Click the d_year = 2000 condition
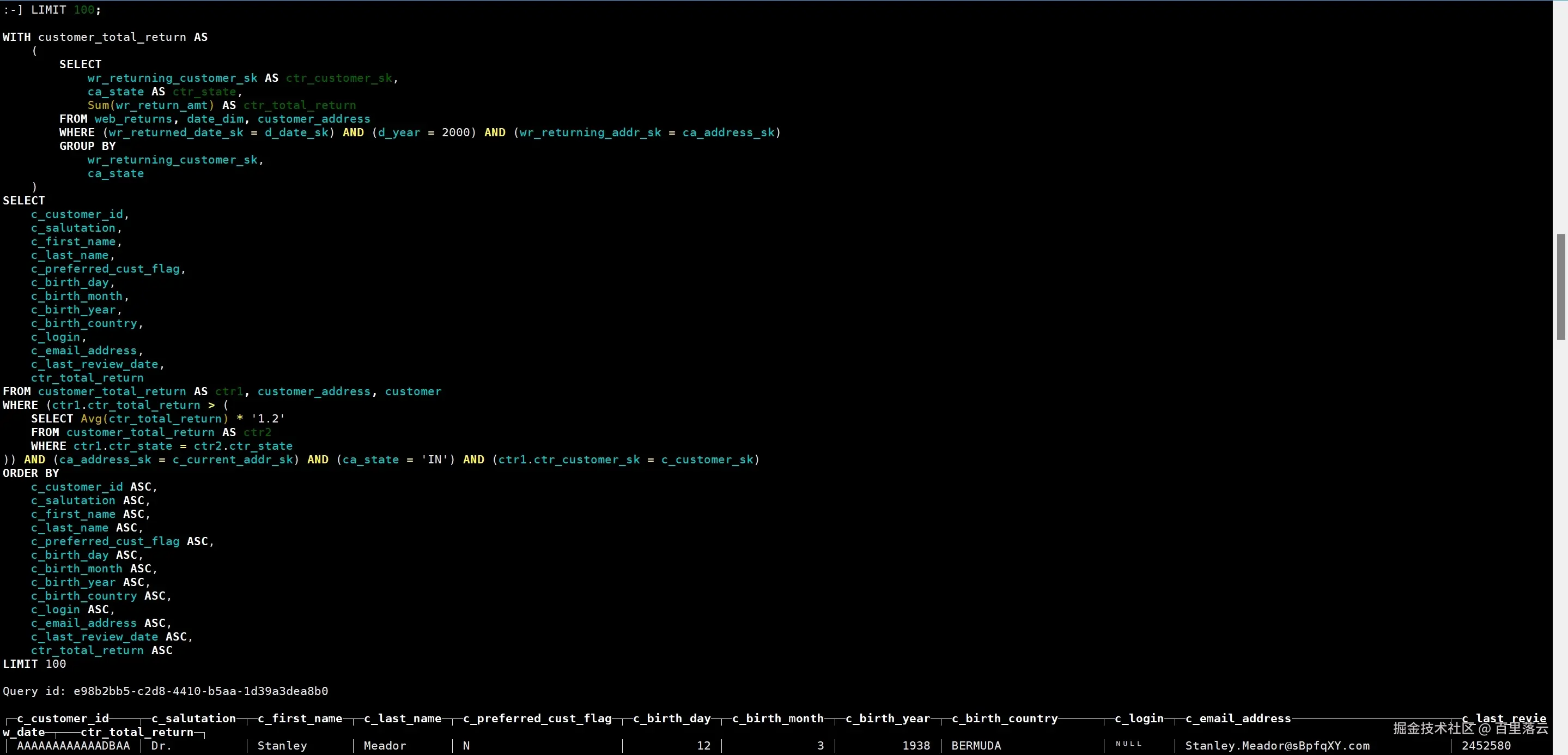The height and width of the screenshot is (755, 1568). (x=424, y=132)
